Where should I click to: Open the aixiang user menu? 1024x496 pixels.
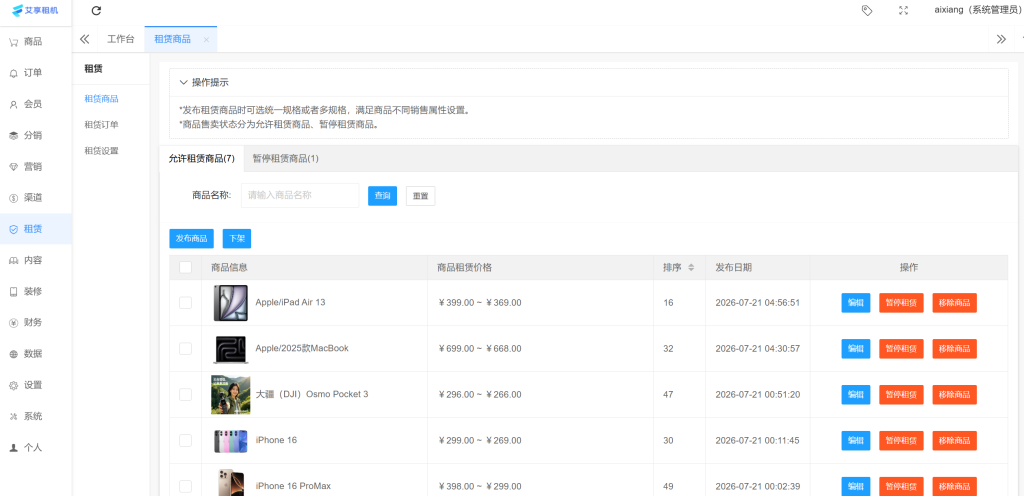pyautogui.click(x=977, y=10)
